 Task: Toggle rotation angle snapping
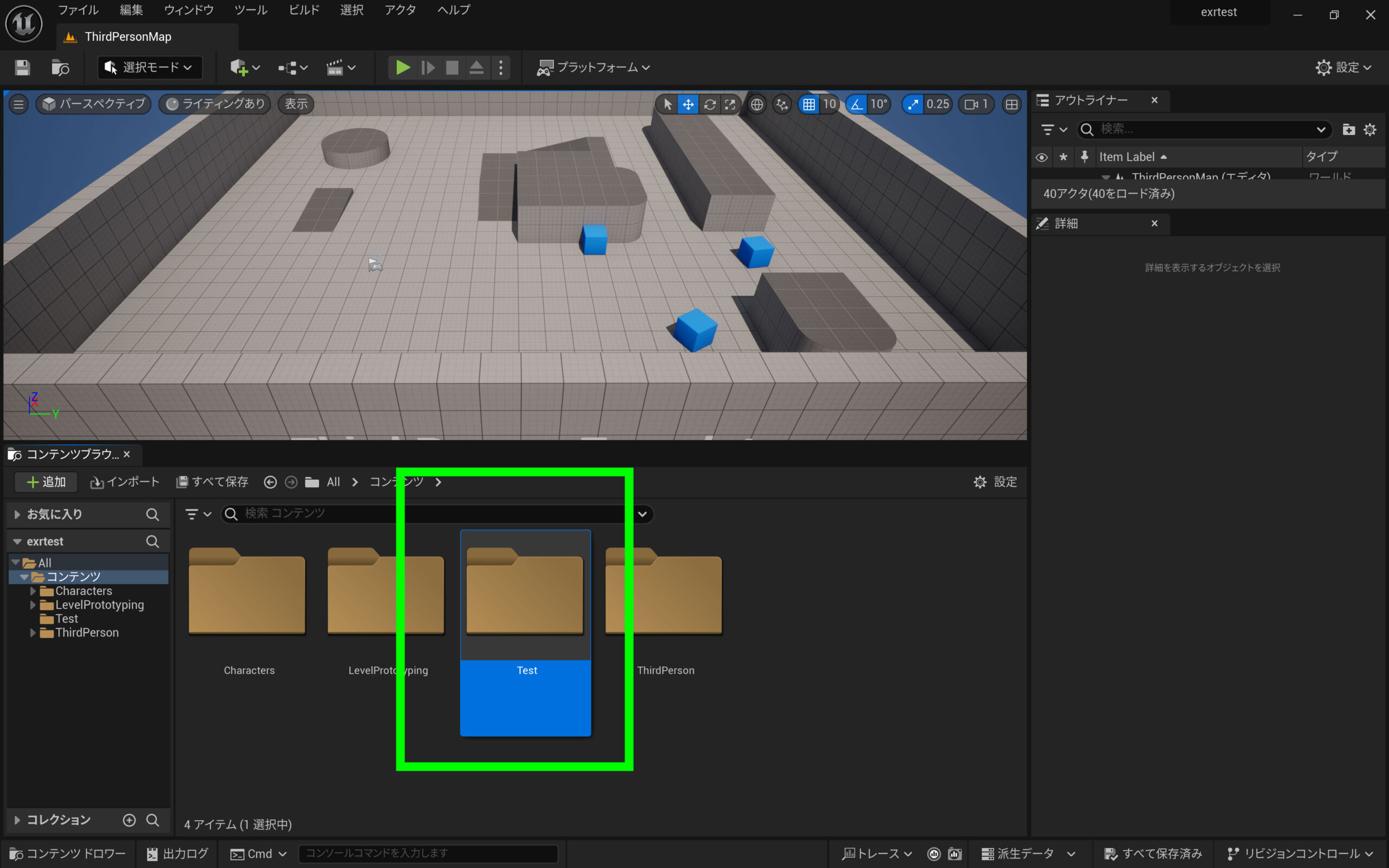point(856,104)
